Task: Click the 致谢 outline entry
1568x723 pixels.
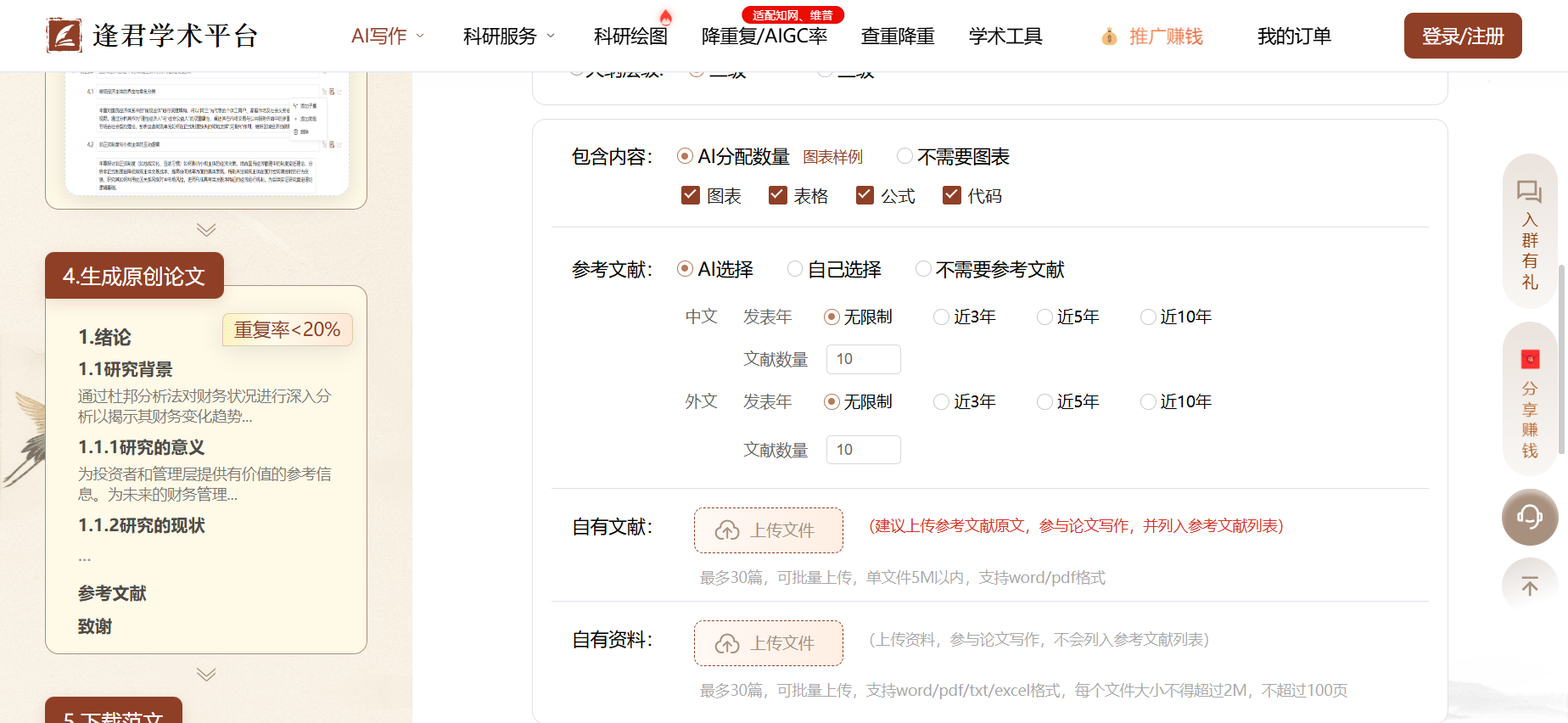Action: click(95, 626)
